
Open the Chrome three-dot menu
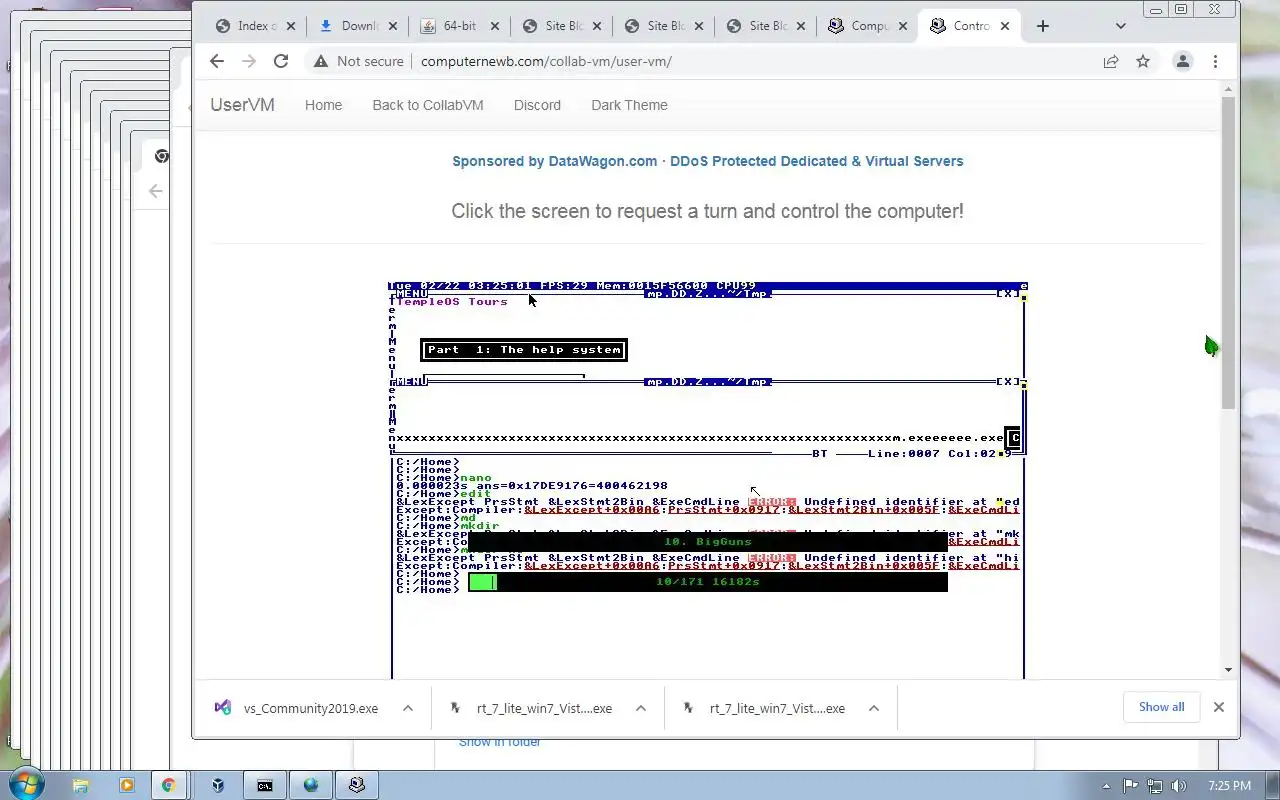point(1215,61)
